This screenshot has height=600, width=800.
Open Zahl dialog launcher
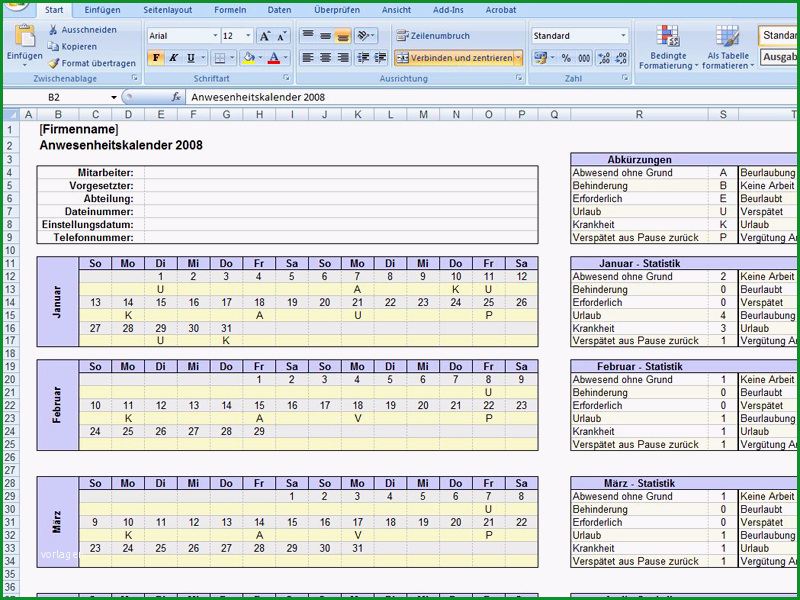point(625,78)
